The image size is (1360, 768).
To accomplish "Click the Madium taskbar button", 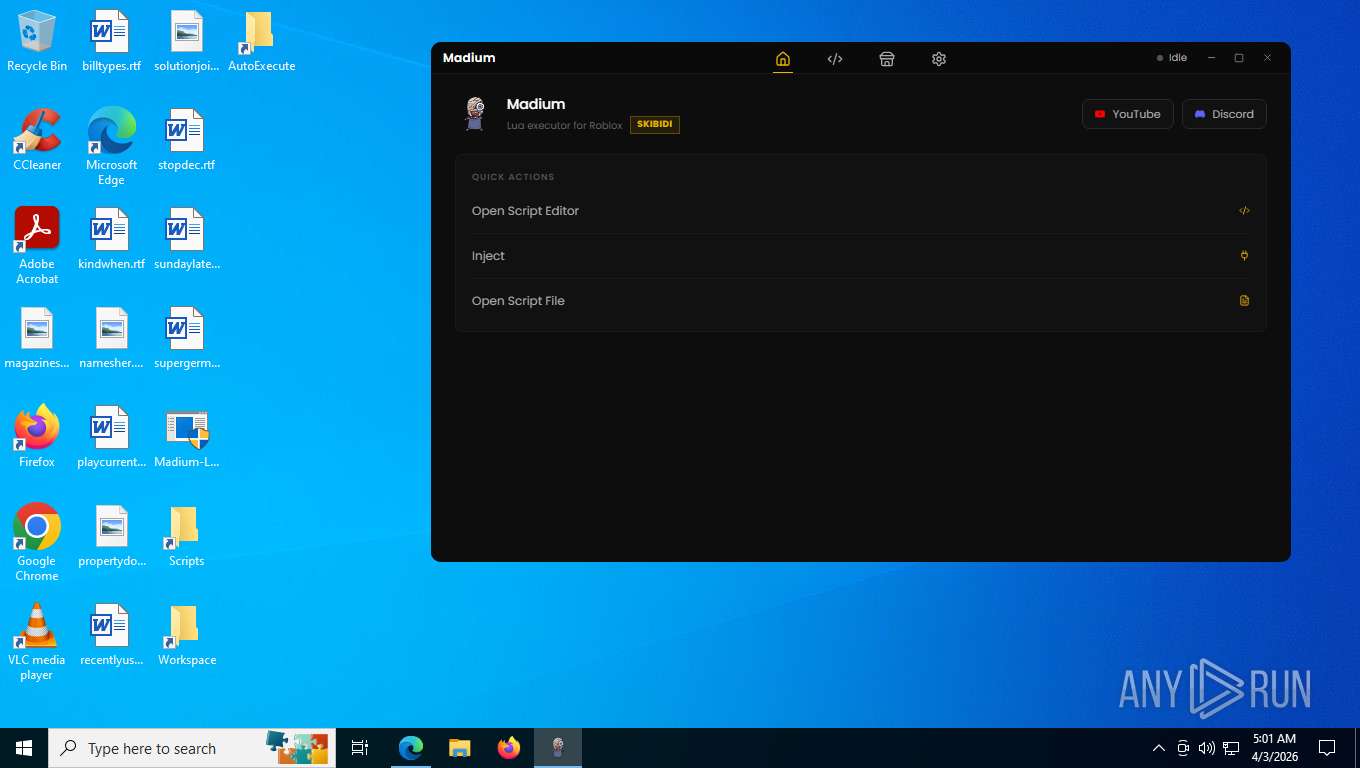I will point(558,748).
